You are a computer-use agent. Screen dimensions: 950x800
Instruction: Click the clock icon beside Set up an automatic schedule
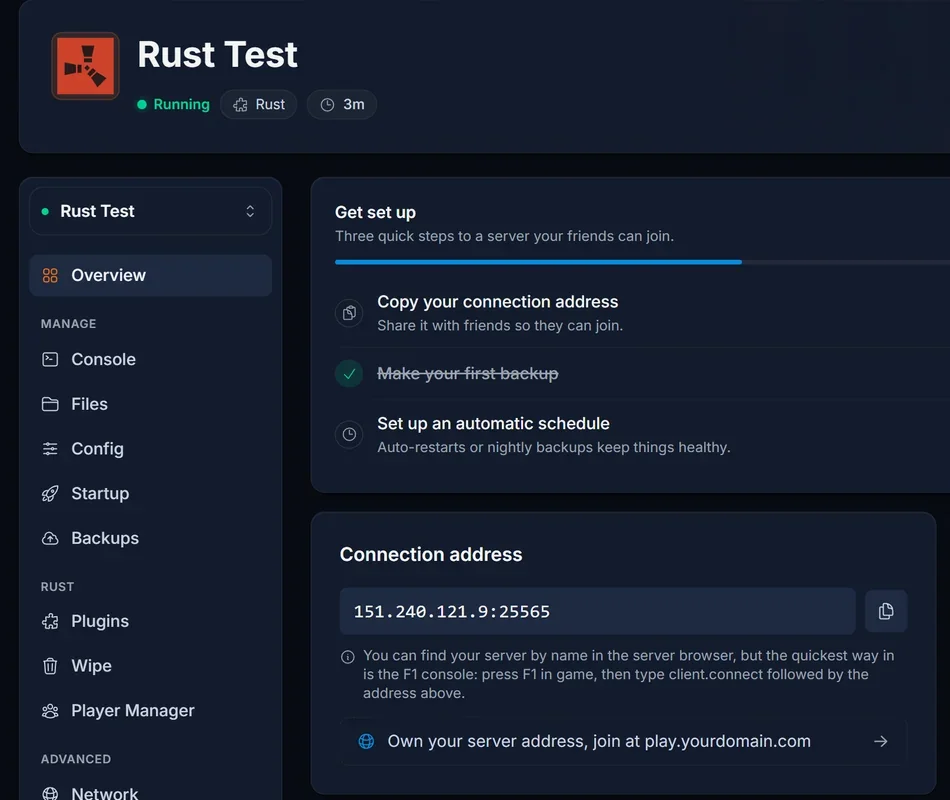click(349, 434)
